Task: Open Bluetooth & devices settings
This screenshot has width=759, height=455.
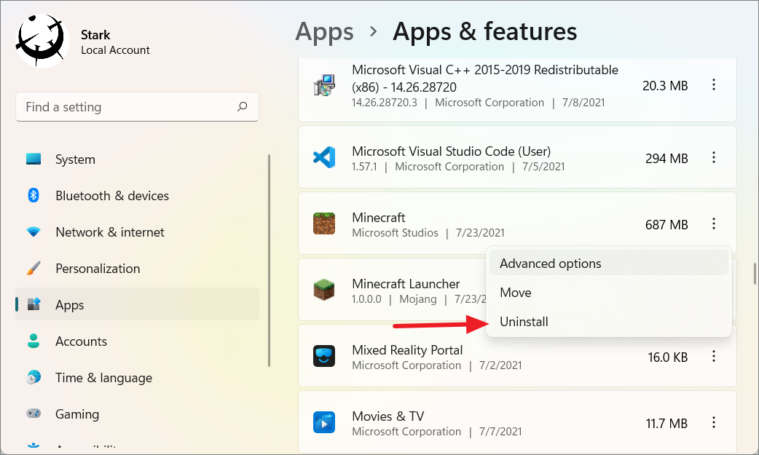Action: tap(137, 196)
